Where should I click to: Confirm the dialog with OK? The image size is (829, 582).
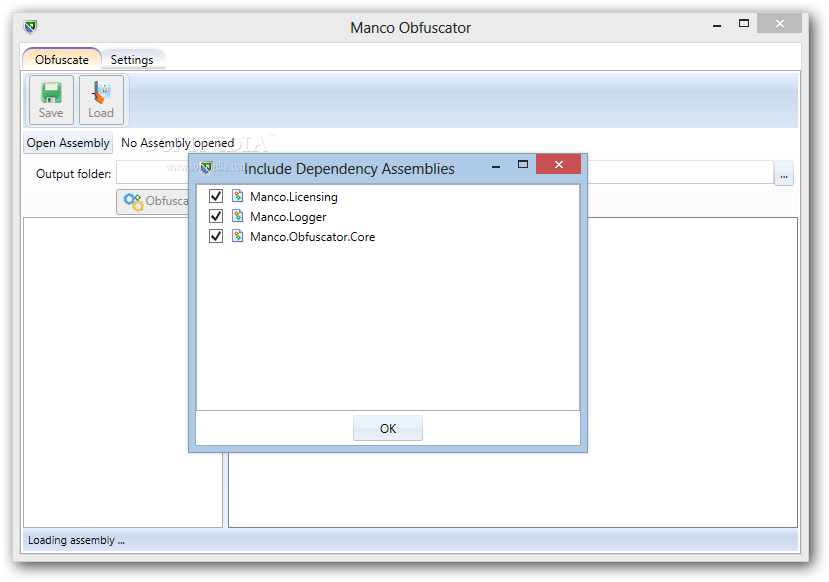pyautogui.click(x=388, y=428)
